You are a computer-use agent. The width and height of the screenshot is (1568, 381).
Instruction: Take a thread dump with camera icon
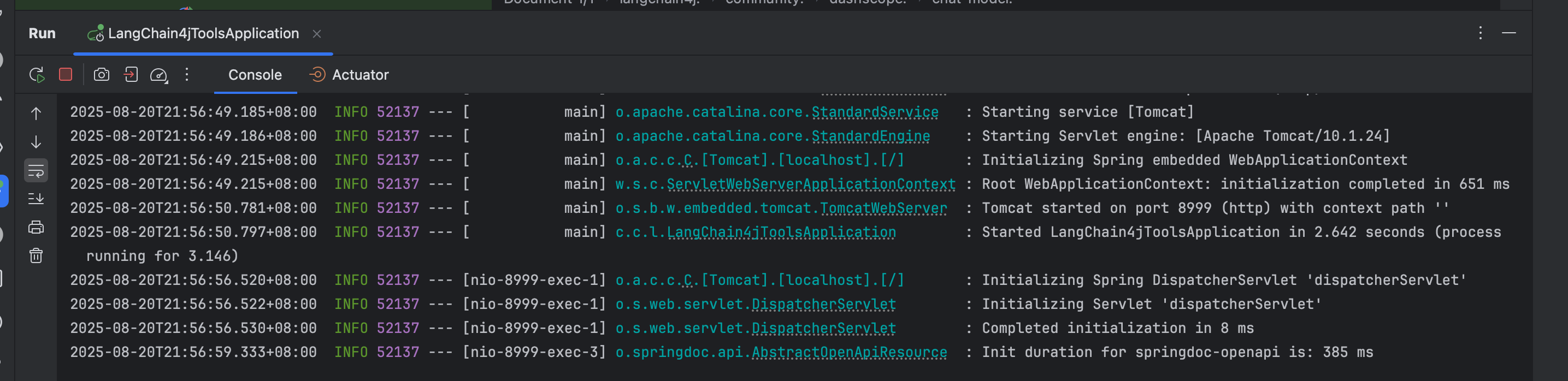tap(102, 74)
